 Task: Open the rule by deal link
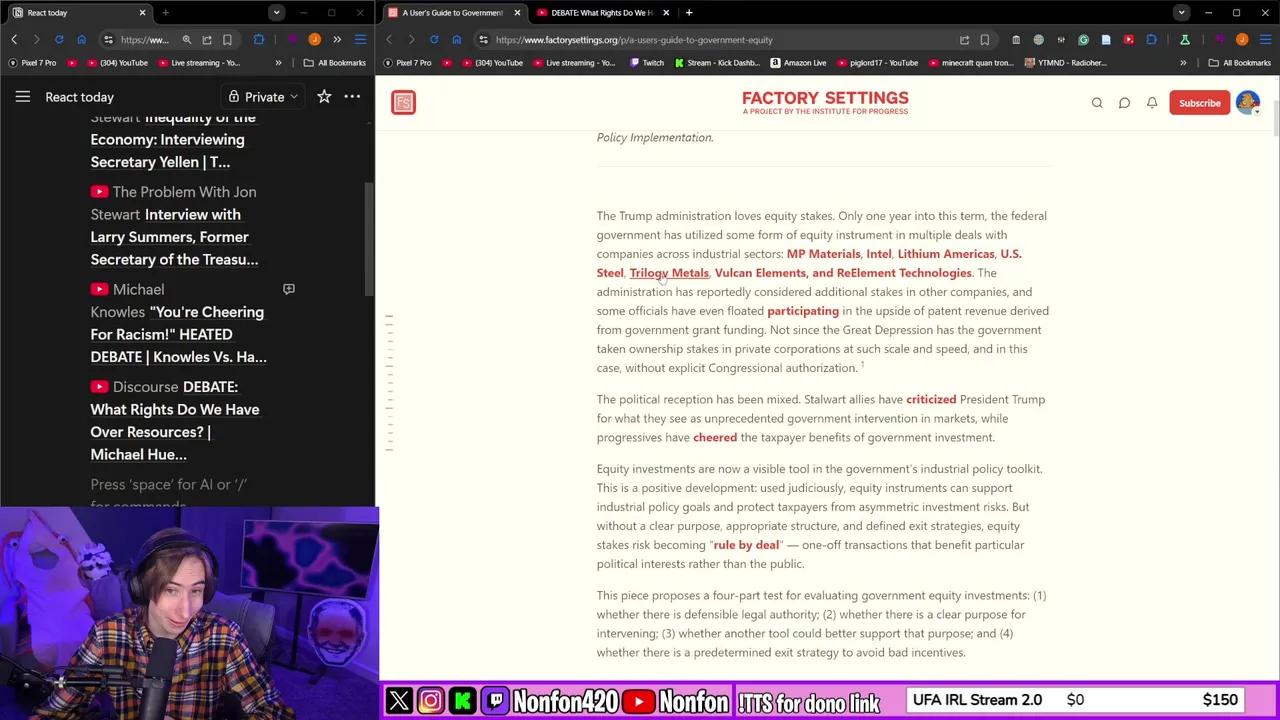[746, 545]
